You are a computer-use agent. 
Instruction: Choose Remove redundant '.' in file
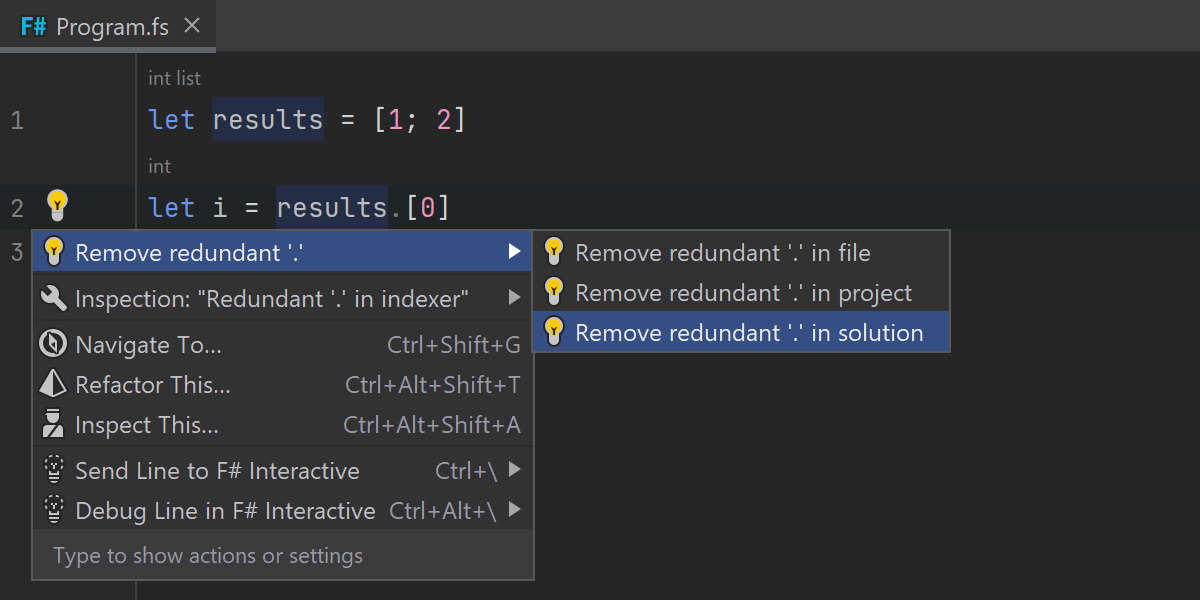click(x=722, y=253)
